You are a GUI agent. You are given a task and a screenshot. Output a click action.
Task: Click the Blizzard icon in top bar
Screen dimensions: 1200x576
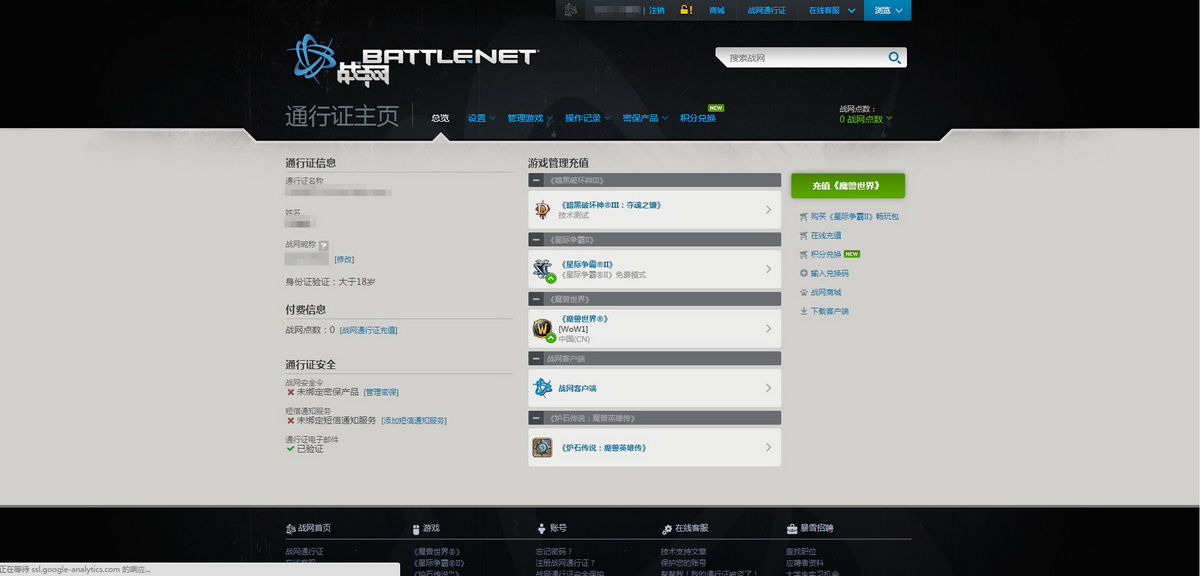570,10
